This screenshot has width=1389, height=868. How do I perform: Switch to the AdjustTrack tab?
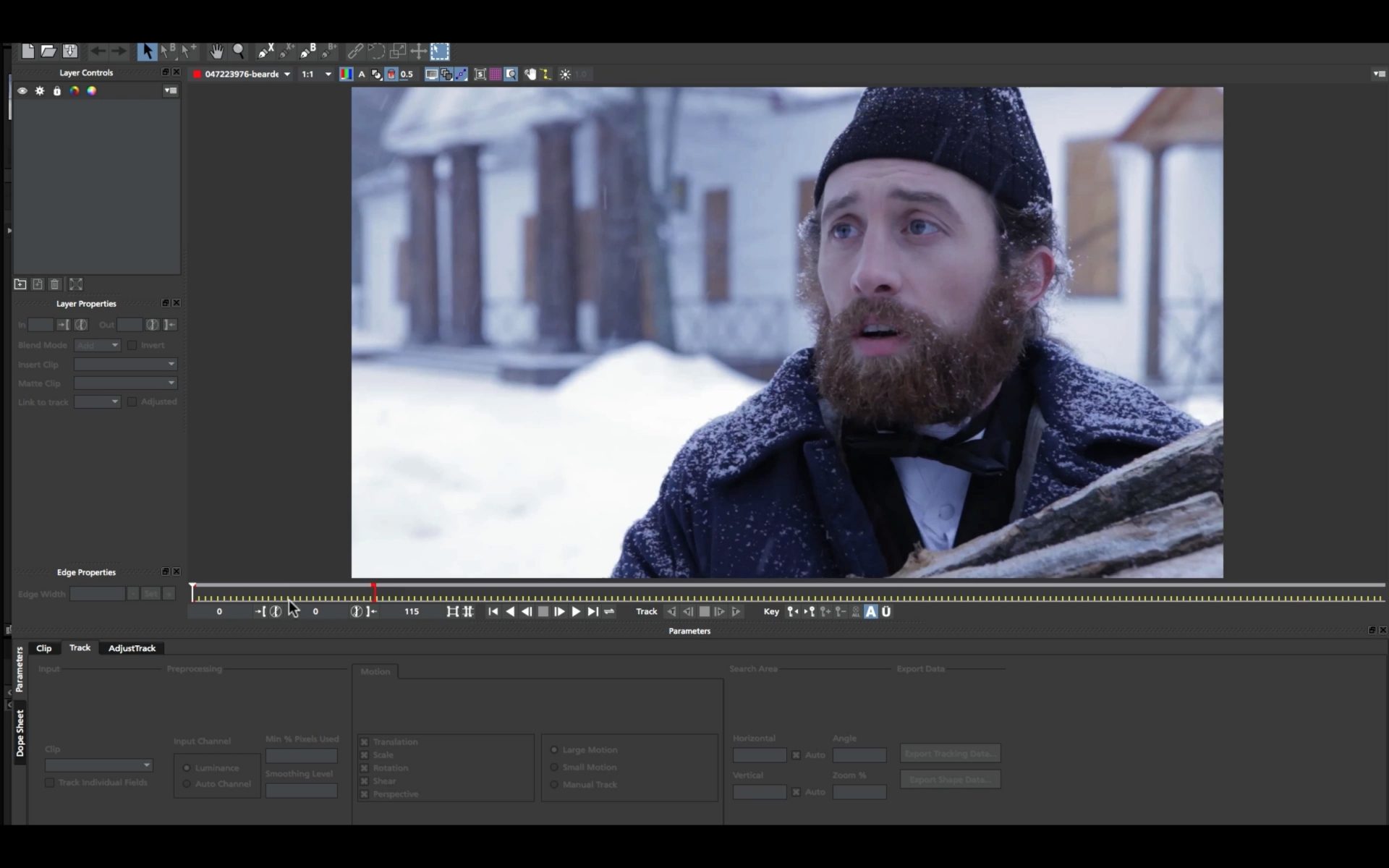(x=132, y=648)
